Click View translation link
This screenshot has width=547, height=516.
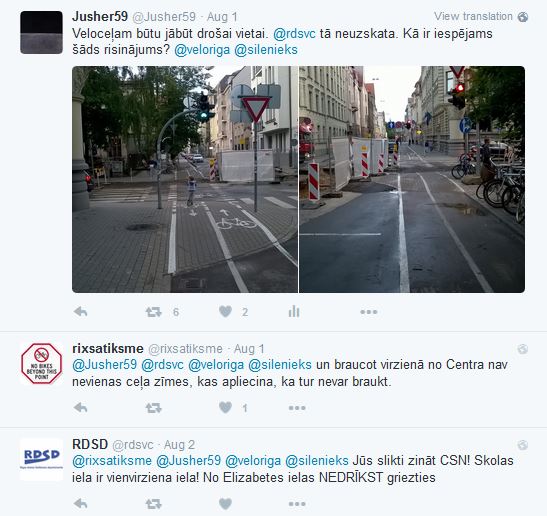[x=473, y=16]
